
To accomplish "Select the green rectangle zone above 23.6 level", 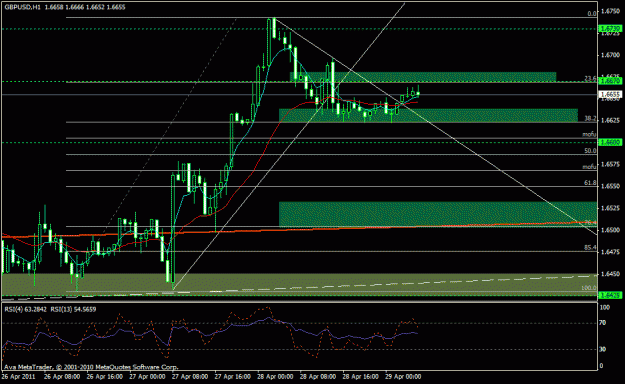I will (423, 77).
